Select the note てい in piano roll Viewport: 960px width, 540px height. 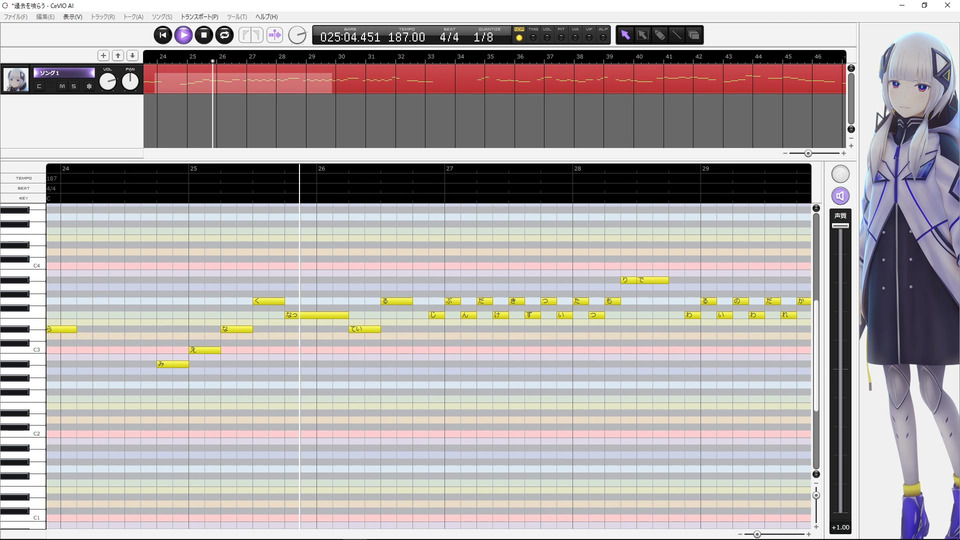(x=364, y=329)
